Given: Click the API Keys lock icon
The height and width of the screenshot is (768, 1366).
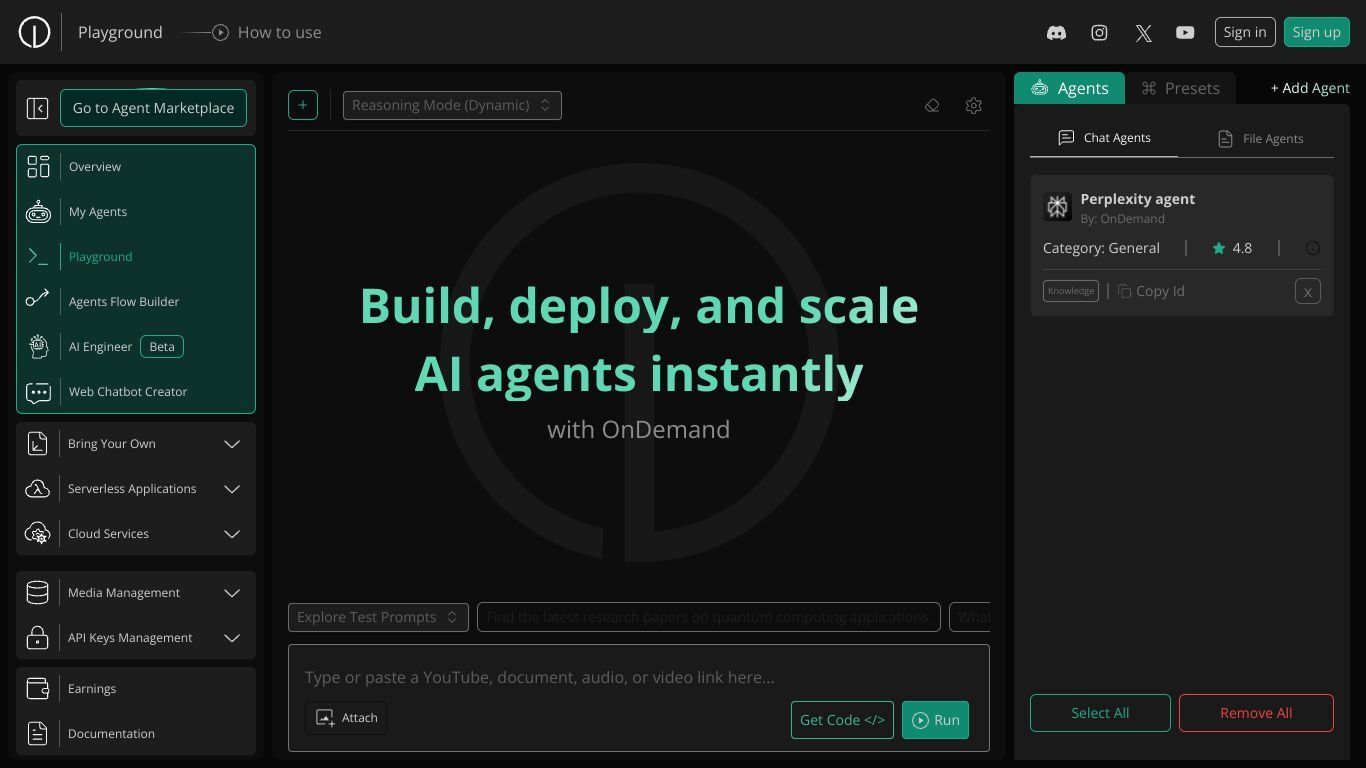Looking at the screenshot, I should [37, 638].
